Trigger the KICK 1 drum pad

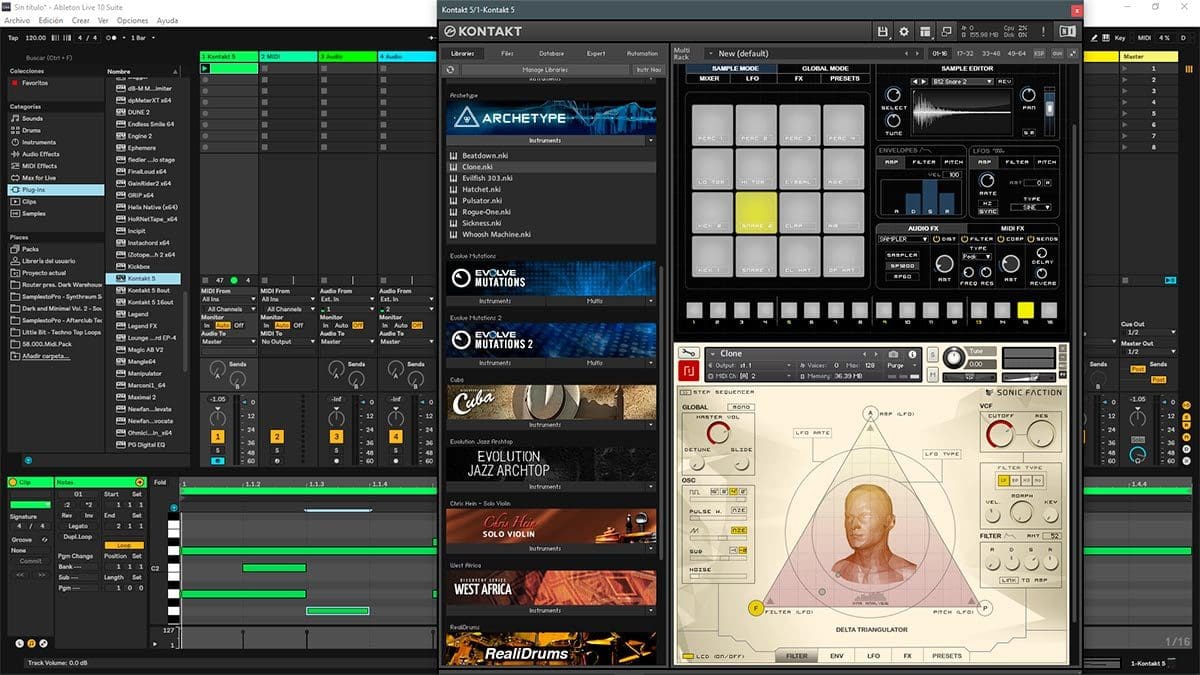point(712,258)
